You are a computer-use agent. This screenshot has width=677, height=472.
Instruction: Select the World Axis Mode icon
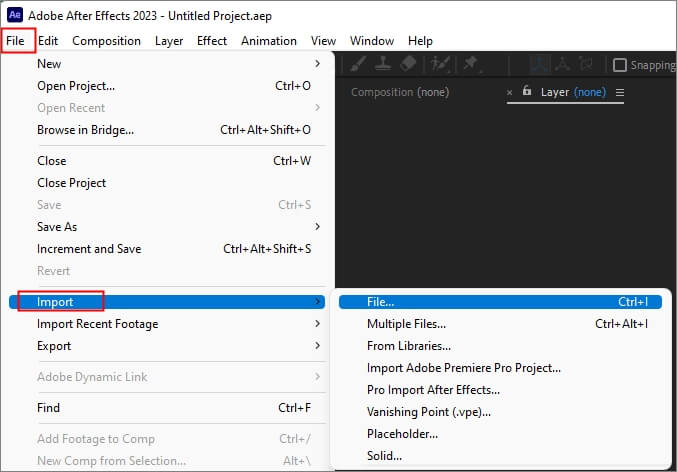pyautogui.click(x=563, y=64)
